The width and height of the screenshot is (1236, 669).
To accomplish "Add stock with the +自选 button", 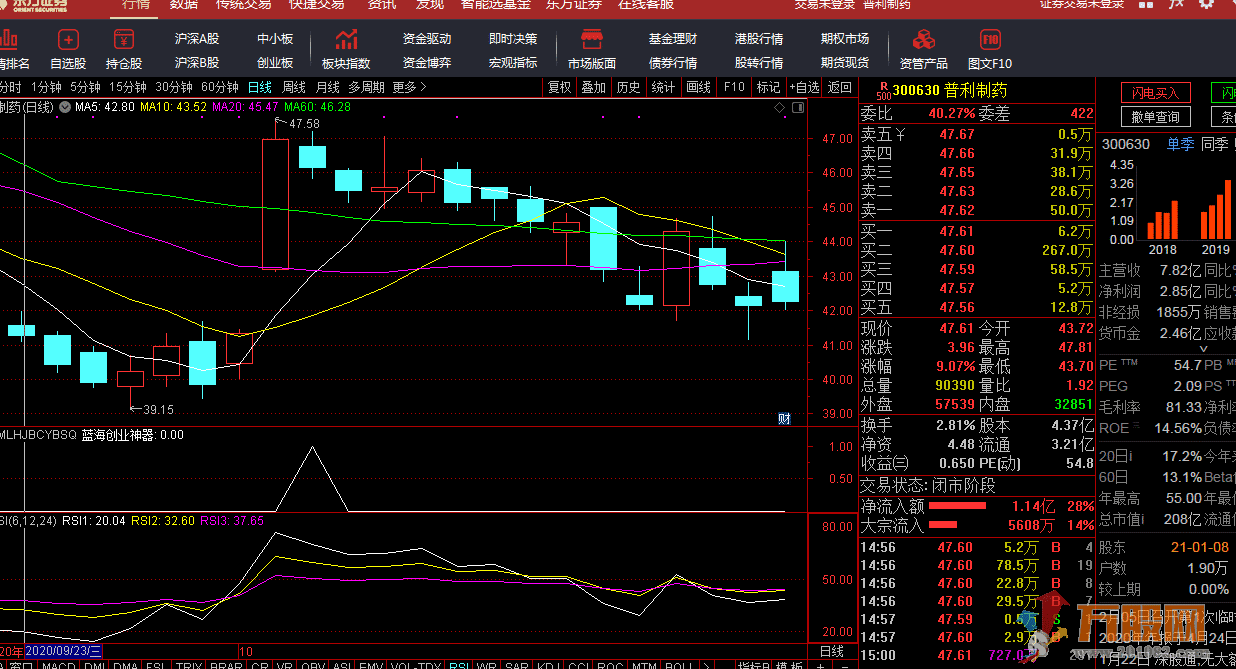I will tap(804, 87).
